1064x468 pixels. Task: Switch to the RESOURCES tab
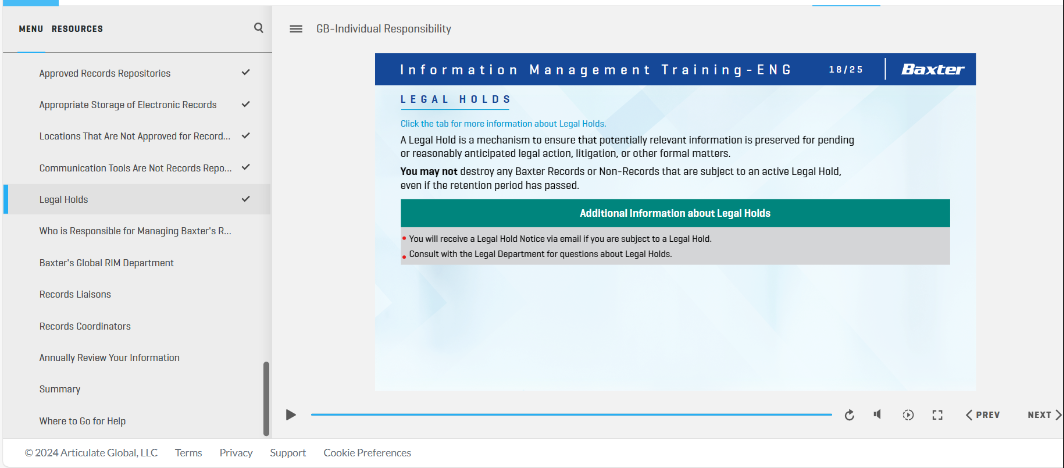point(77,29)
